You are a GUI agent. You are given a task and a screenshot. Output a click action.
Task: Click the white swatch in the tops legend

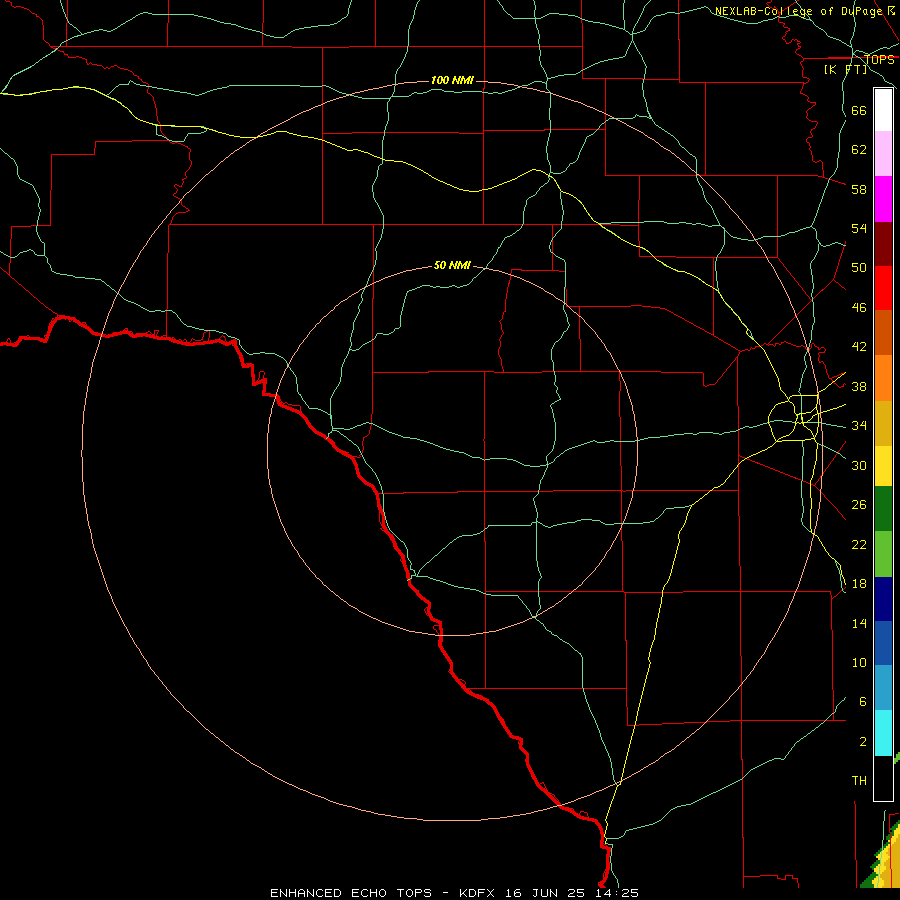coord(883,110)
